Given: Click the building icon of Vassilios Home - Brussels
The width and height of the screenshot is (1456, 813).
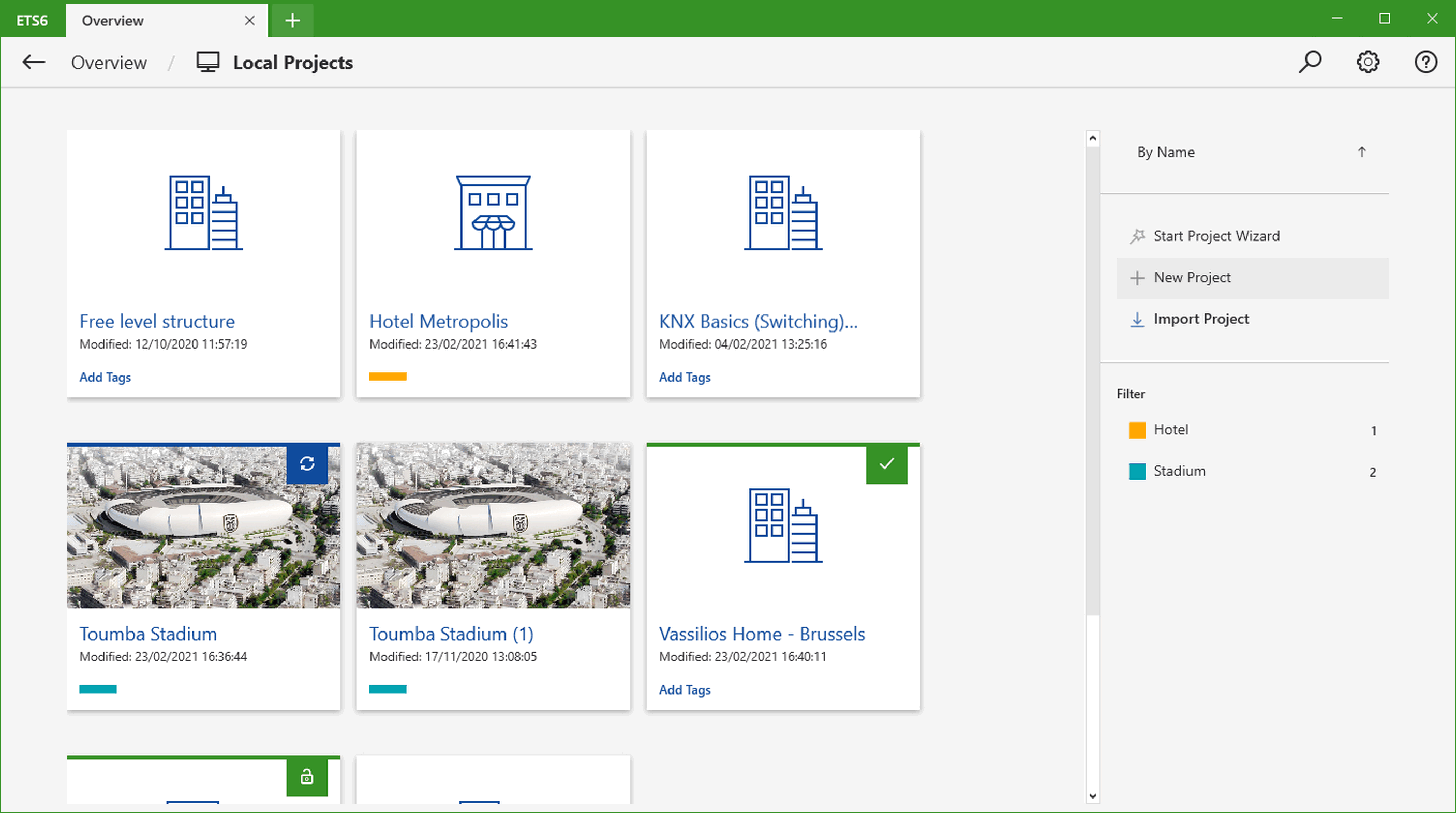Looking at the screenshot, I should 783,525.
